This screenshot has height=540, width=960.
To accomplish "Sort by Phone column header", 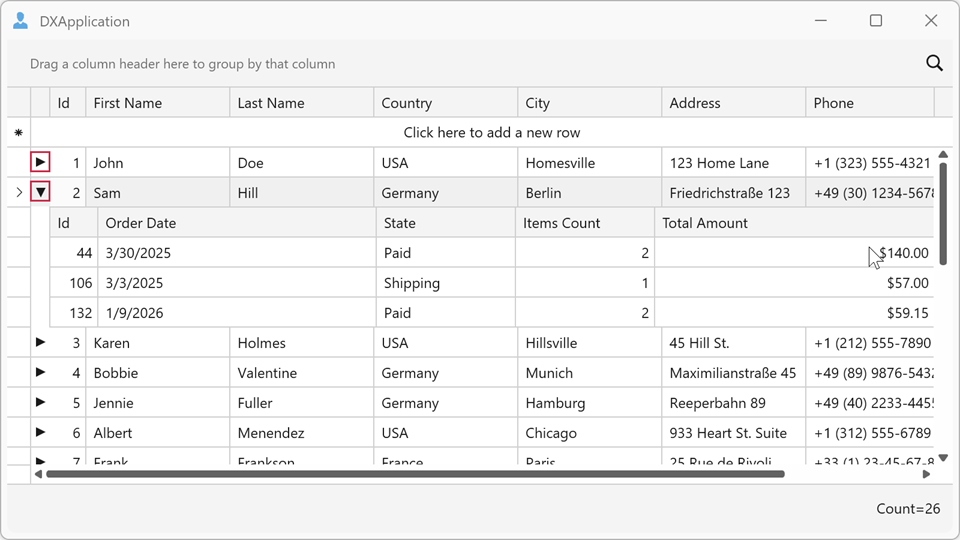I will click(870, 103).
